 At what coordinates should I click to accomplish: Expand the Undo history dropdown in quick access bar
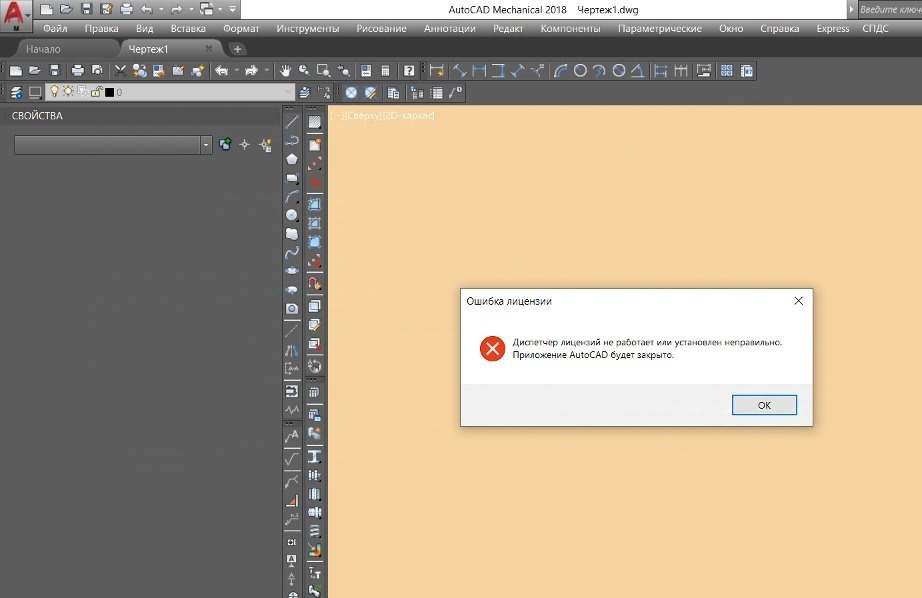point(161,9)
